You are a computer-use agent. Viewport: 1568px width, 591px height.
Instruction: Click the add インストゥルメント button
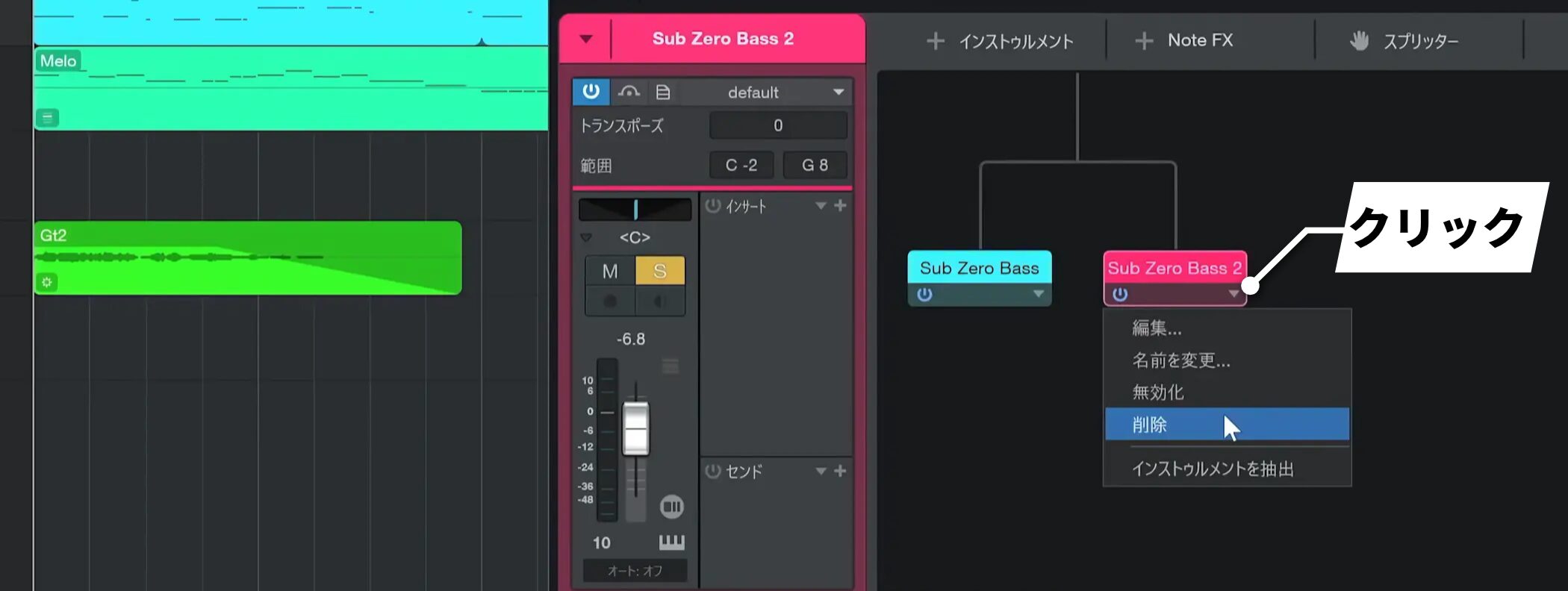1001,41
